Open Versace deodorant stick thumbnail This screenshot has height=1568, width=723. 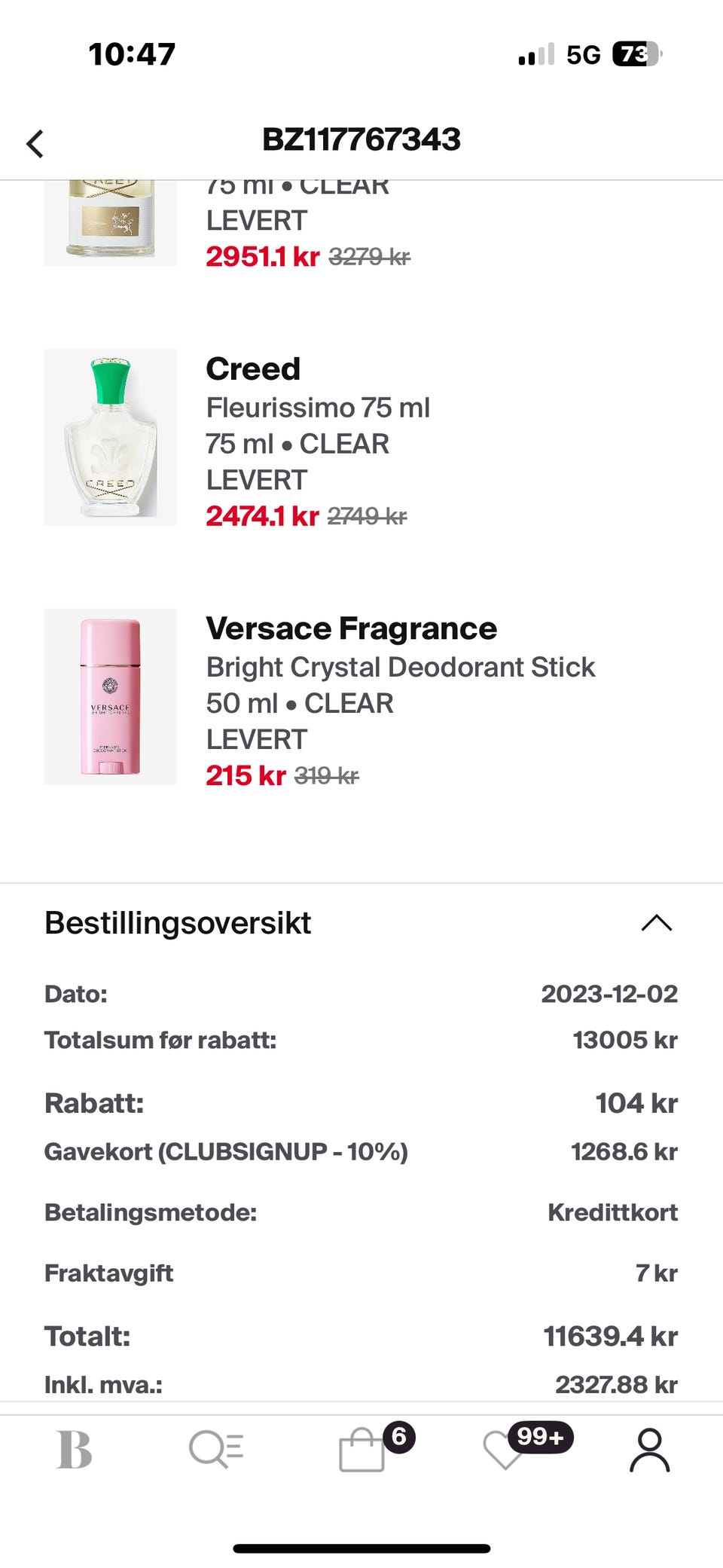click(x=111, y=697)
